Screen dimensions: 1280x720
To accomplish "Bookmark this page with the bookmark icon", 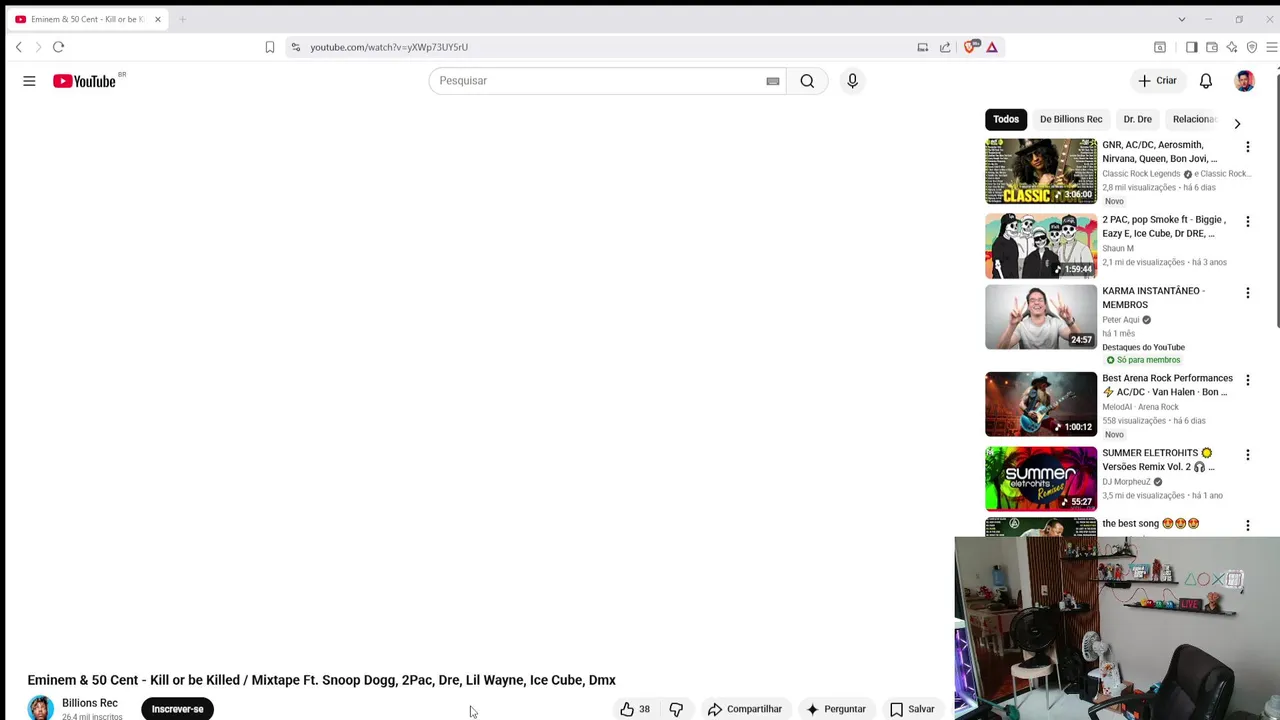I will tap(270, 47).
